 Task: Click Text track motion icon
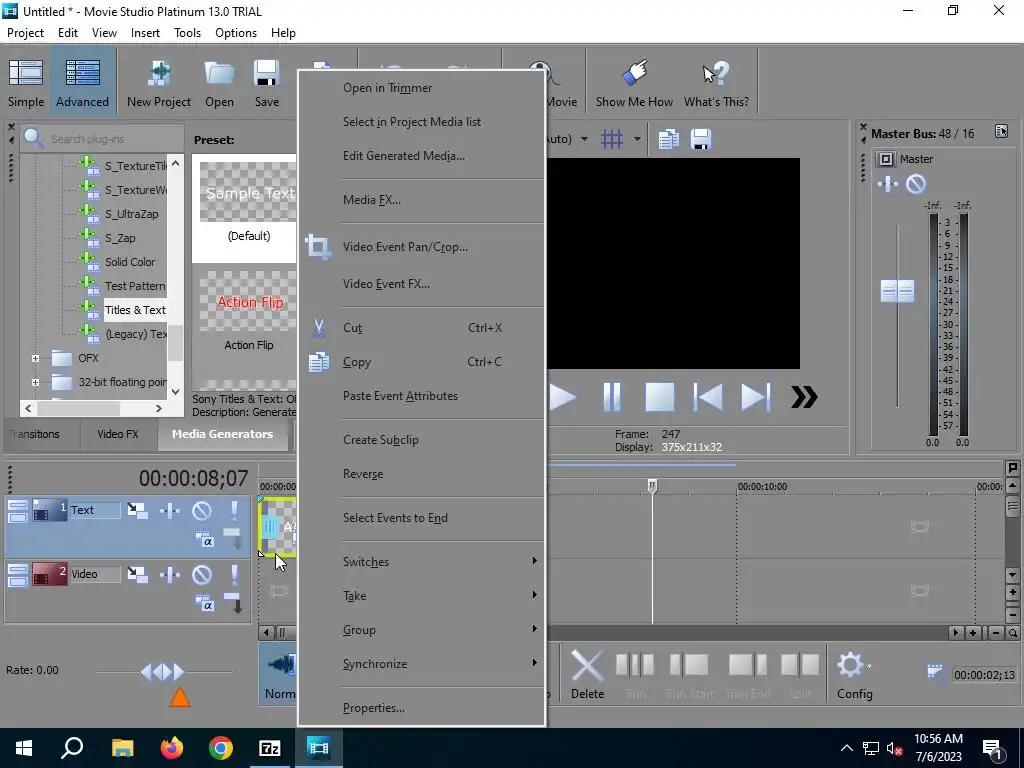[x=137, y=510]
